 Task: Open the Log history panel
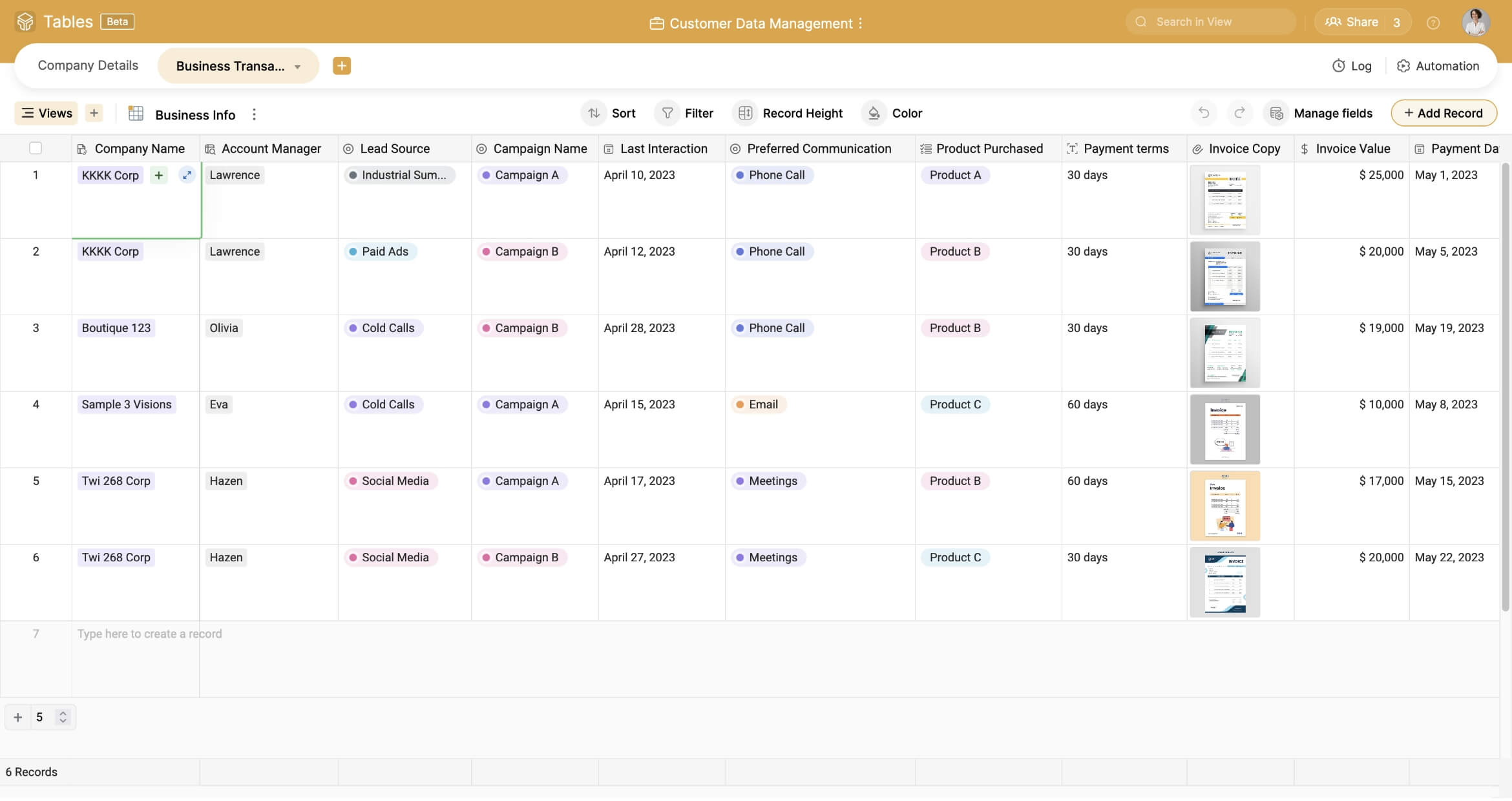point(1352,66)
